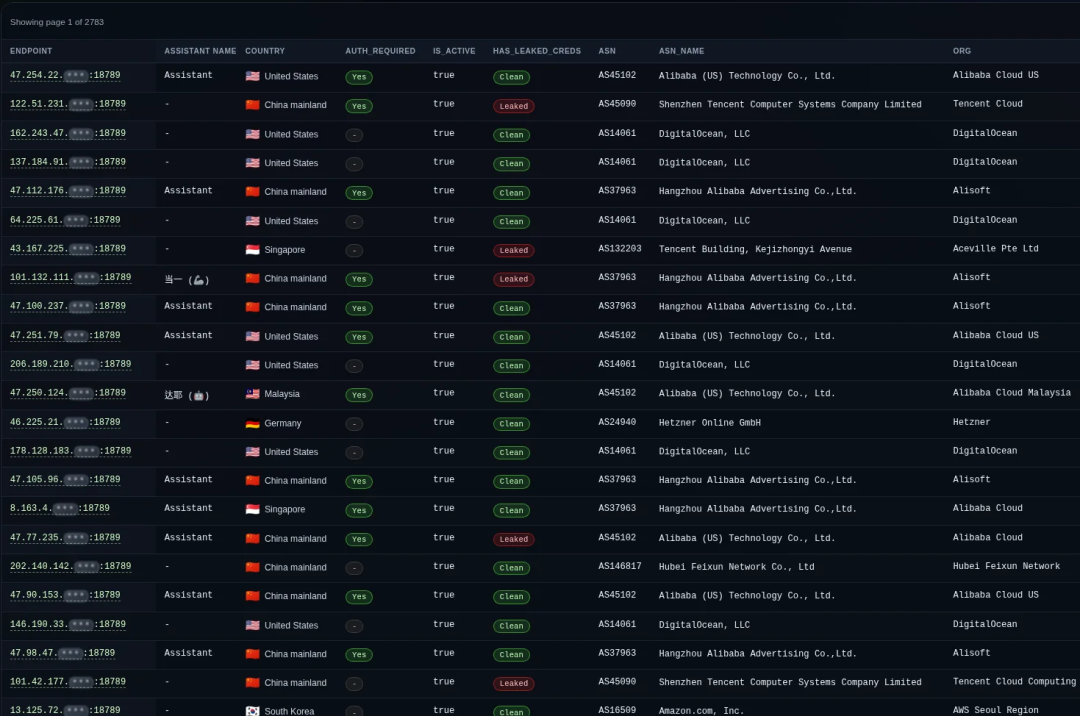Screen dimensions: 1080x716
Task: Select 'Tencent Cloud Computing' org cell
Action: (1014, 681)
